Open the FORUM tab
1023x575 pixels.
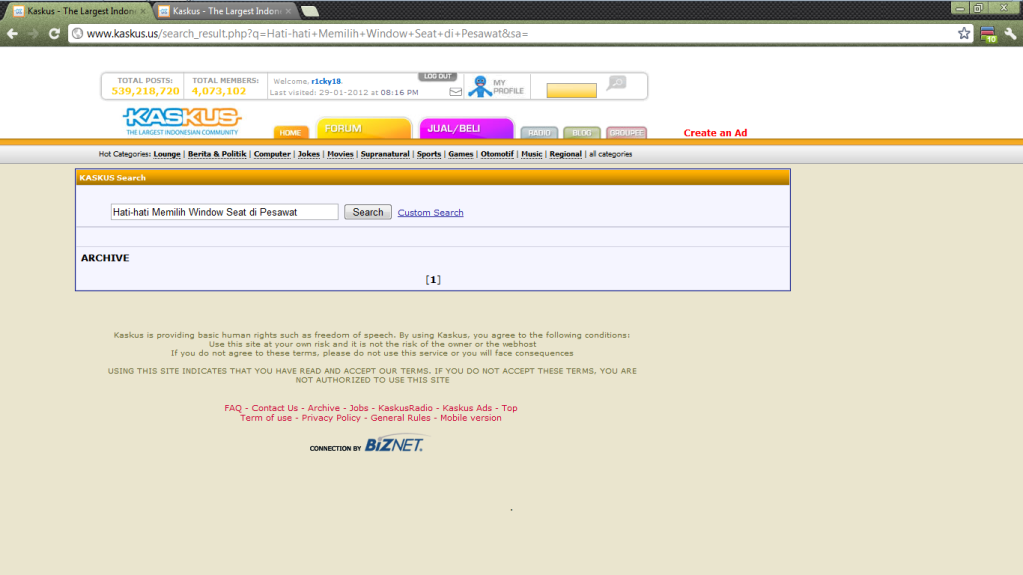click(364, 129)
